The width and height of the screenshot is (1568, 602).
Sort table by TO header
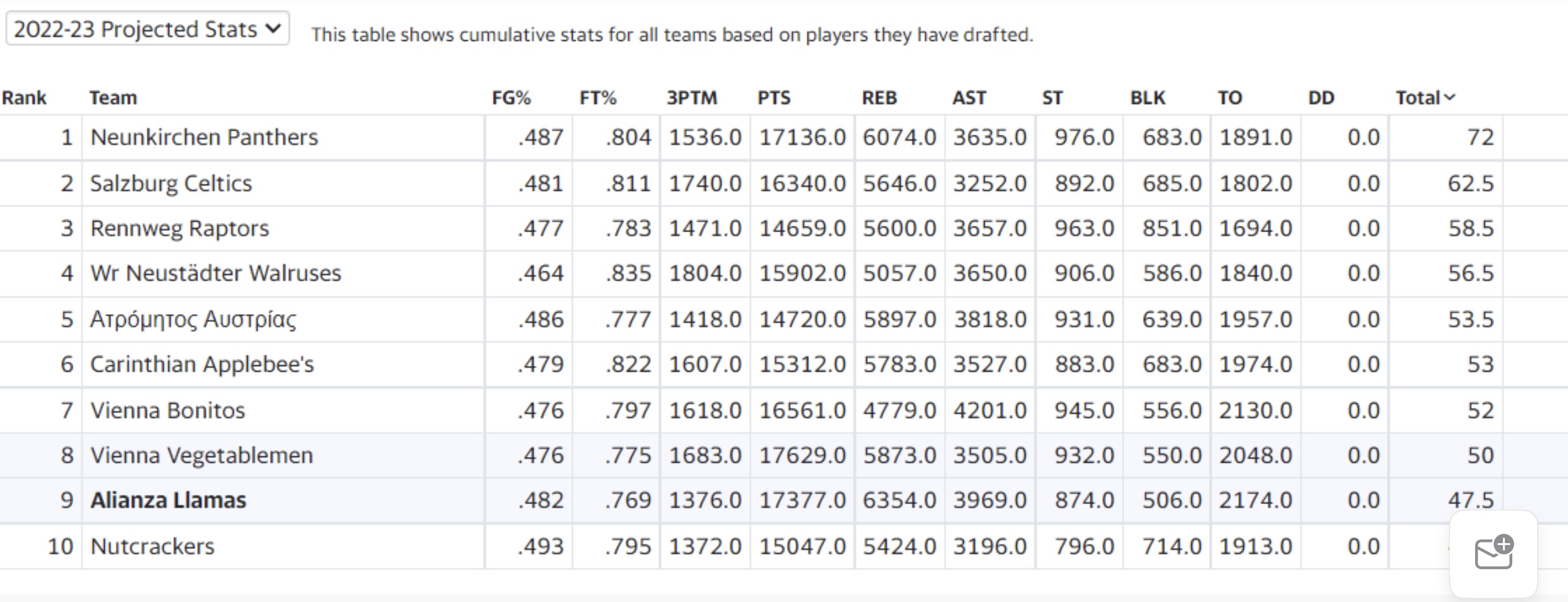[1230, 98]
